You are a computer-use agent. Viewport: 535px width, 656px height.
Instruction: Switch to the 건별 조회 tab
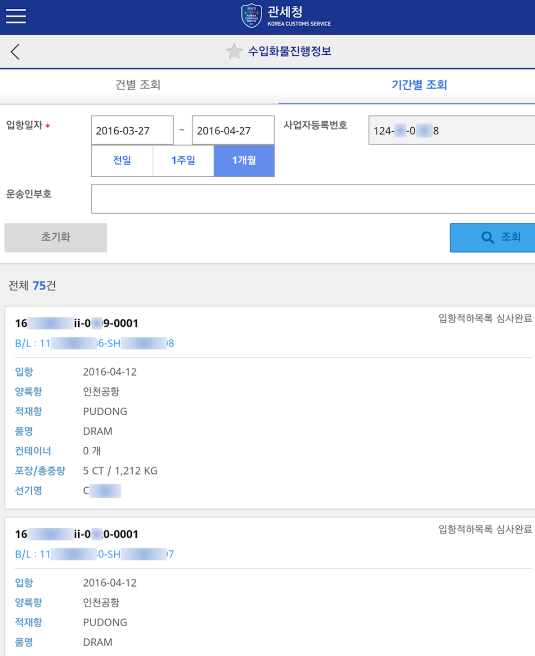pos(138,85)
